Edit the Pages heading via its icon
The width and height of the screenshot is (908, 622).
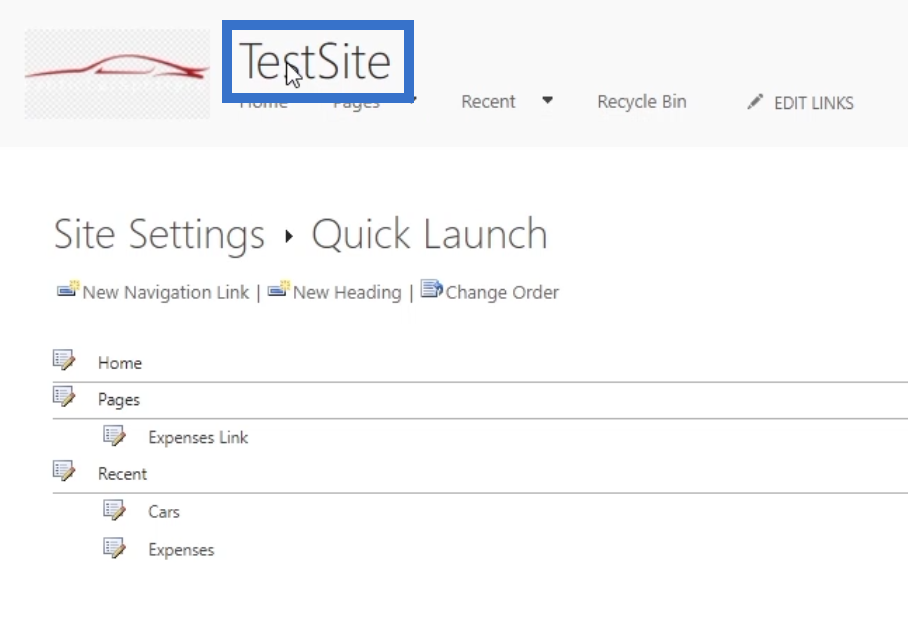64,397
